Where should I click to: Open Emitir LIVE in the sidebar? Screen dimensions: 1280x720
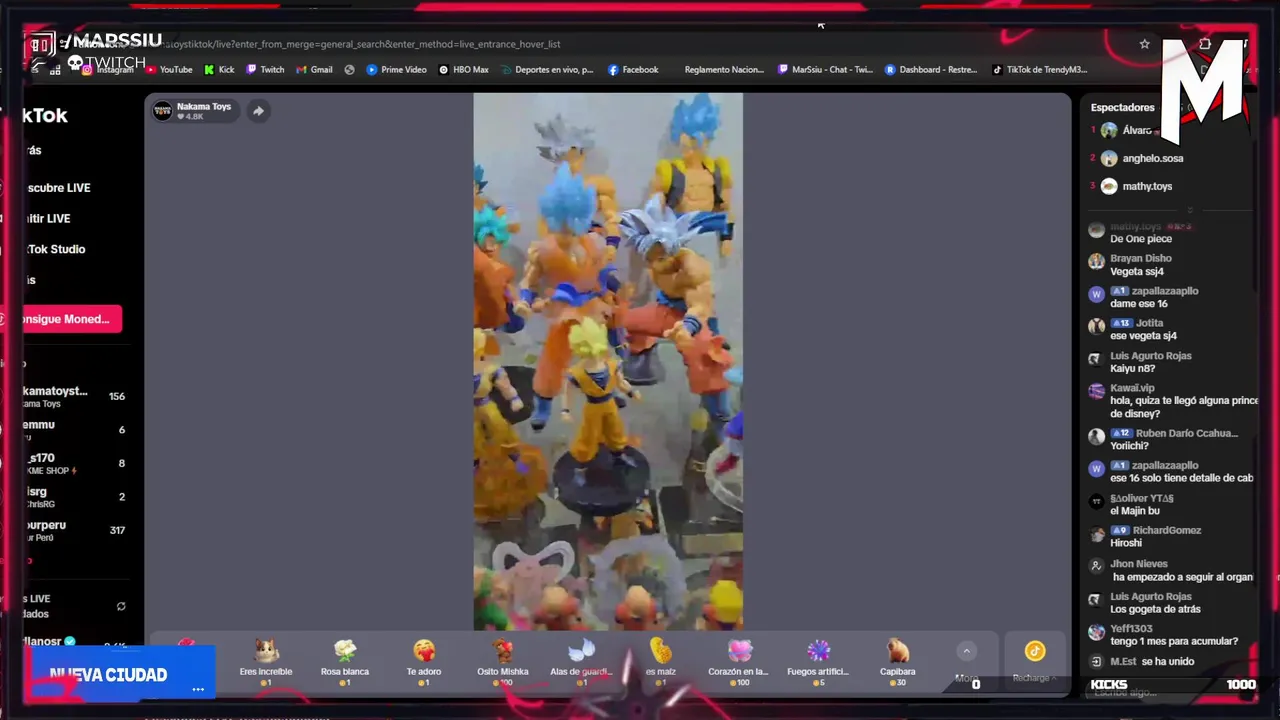(x=48, y=219)
